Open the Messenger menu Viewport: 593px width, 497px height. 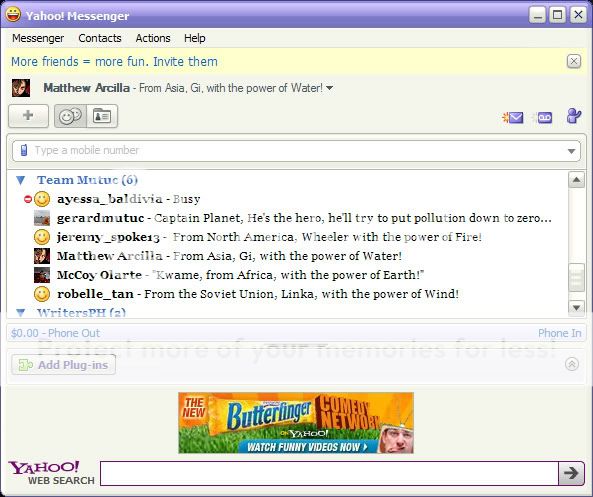point(38,38)
